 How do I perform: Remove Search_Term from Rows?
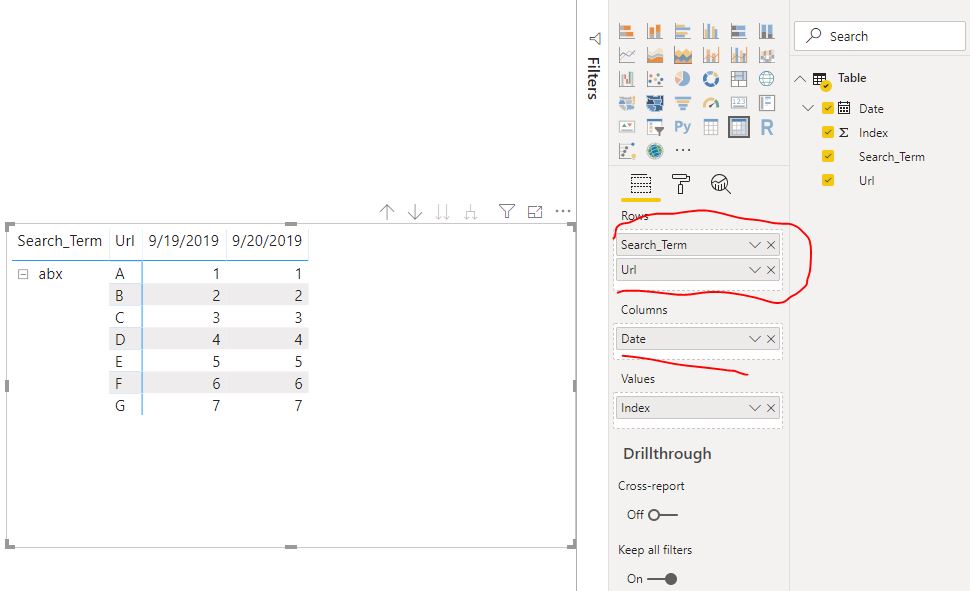[771, 245]
